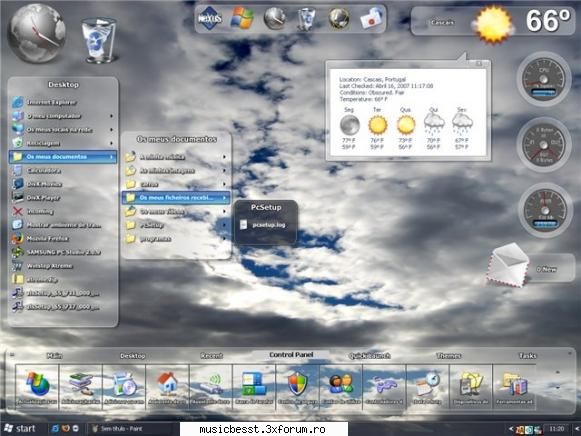Image resolution: width=581 pixels, height=436 pixels.
Task: Open the clock icon in the top dock
Action: pos(275,18)
